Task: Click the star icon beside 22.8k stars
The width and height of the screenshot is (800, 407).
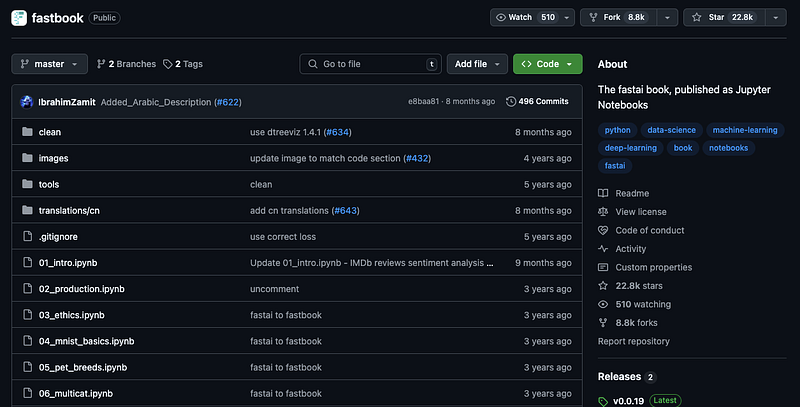Action: click(x=603, y=286)
